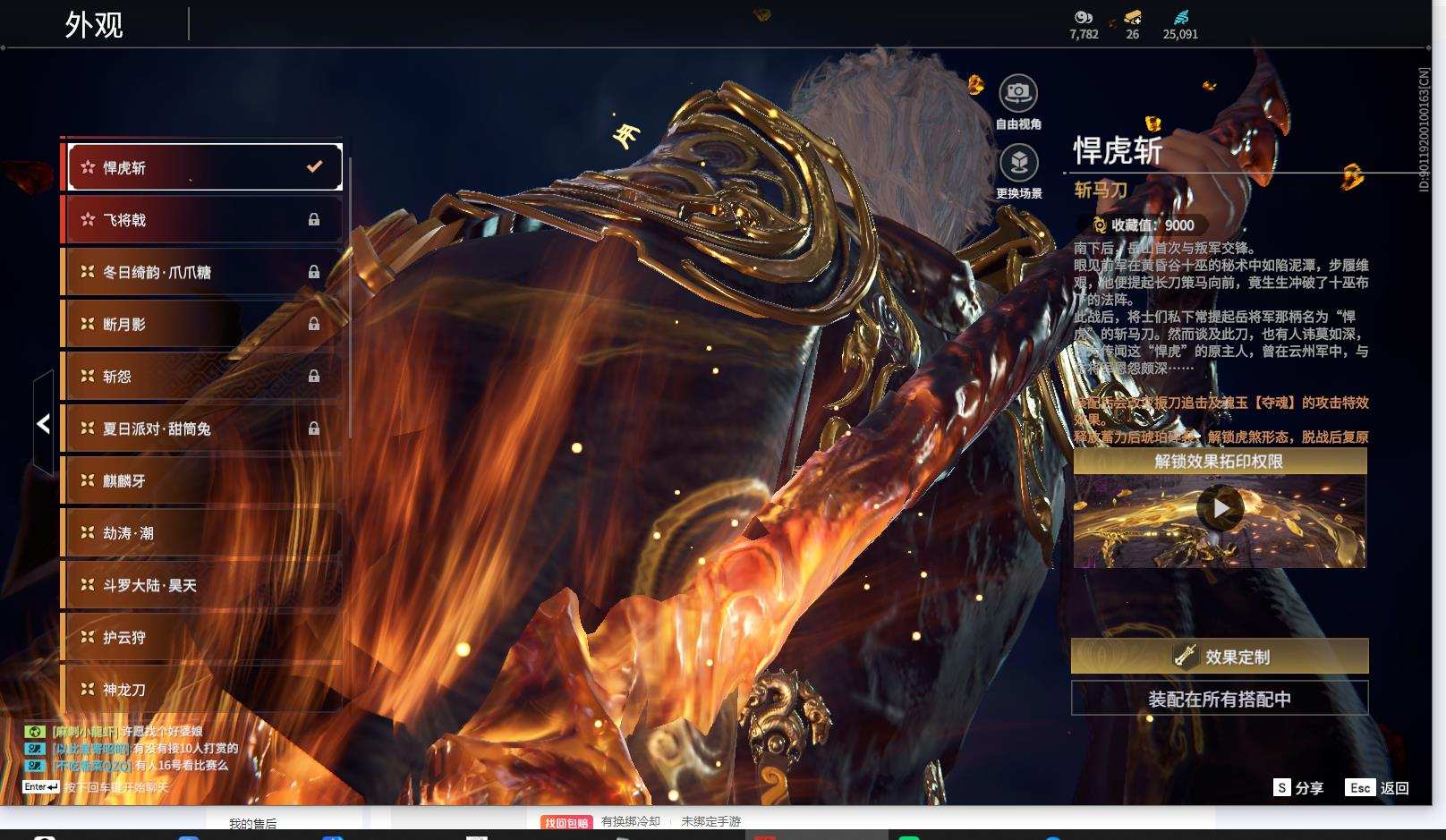Open the 自由视角 free camera icon

click(1017, 92)
